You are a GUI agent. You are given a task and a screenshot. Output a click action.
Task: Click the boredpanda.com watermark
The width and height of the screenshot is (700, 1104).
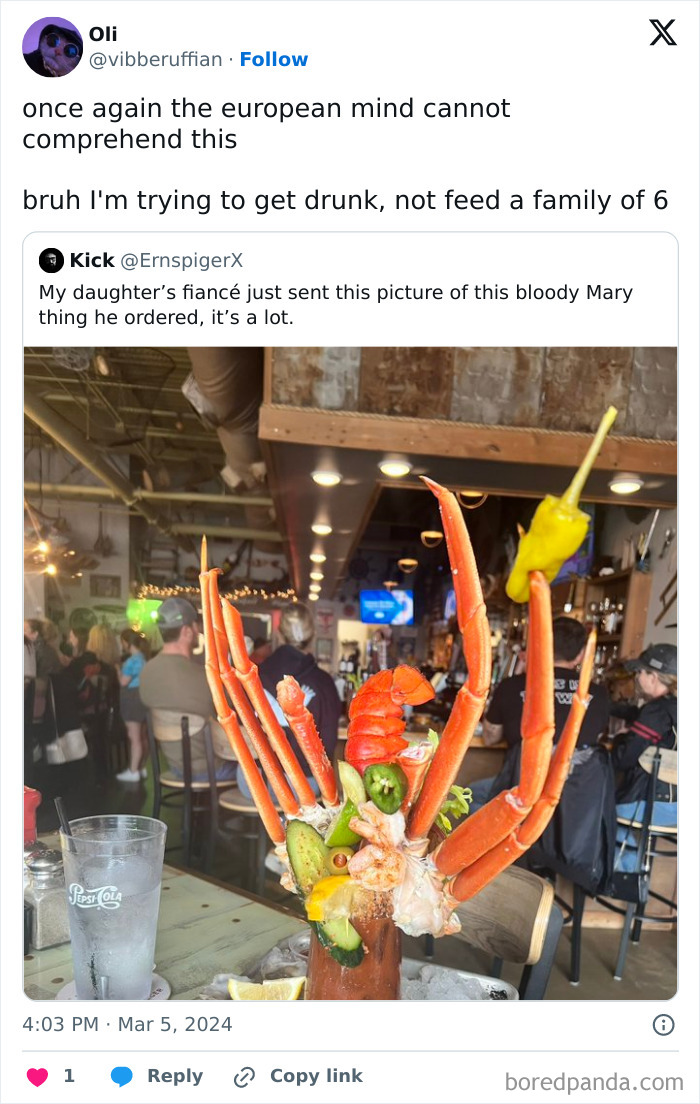(x=594, y=1081)
